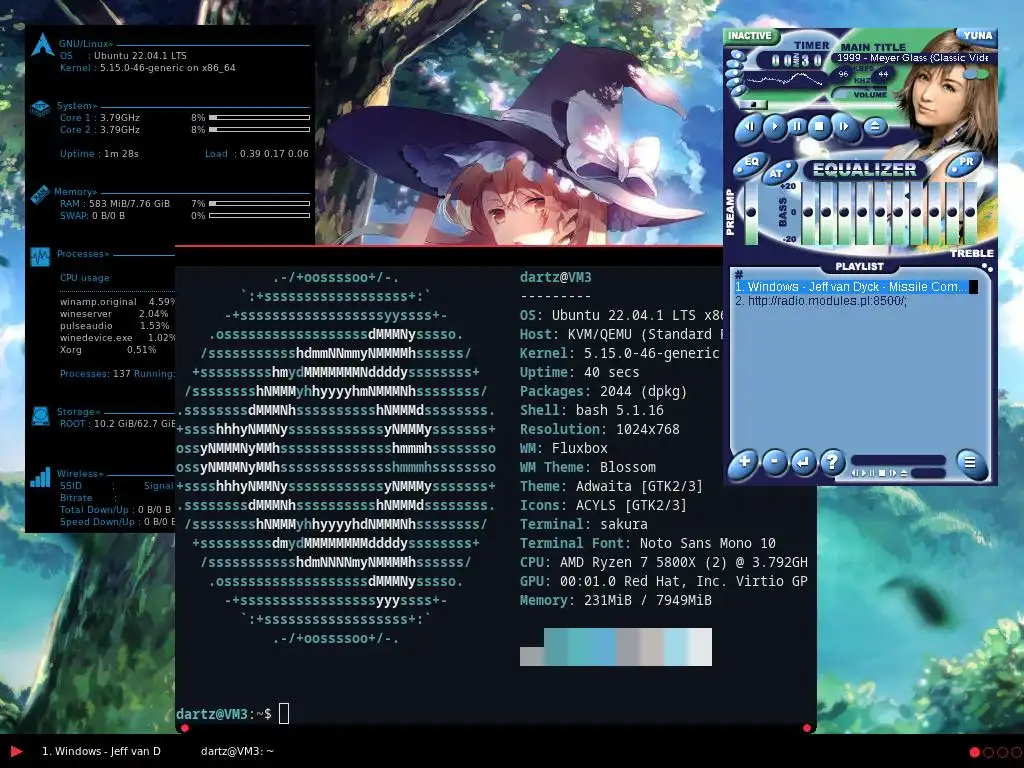Screen dimensions: 1024x768
Task: Click the # column header in the playlist
Action: 739,275
